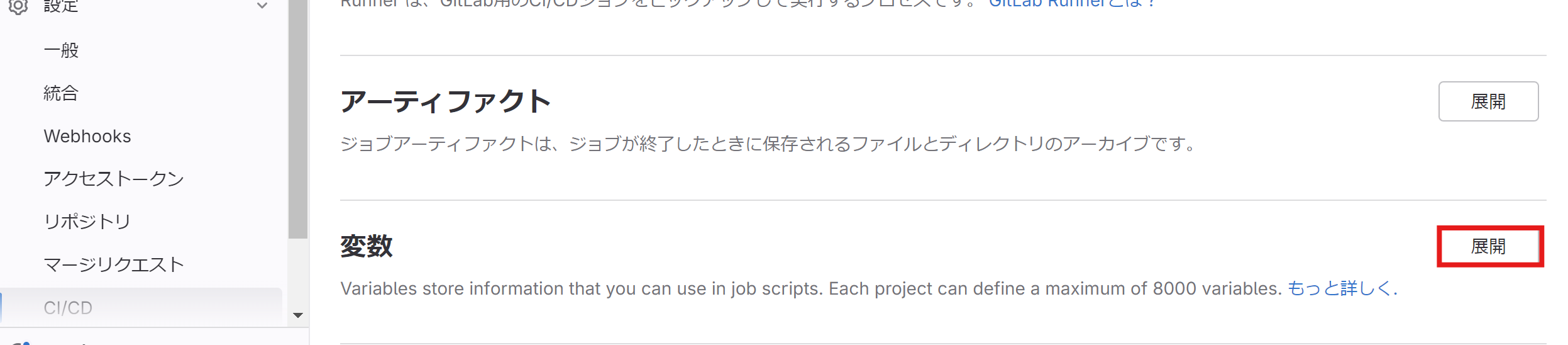Click the sidebar scrollbar down arrow
1568x345 pixels.
point(298,315)
